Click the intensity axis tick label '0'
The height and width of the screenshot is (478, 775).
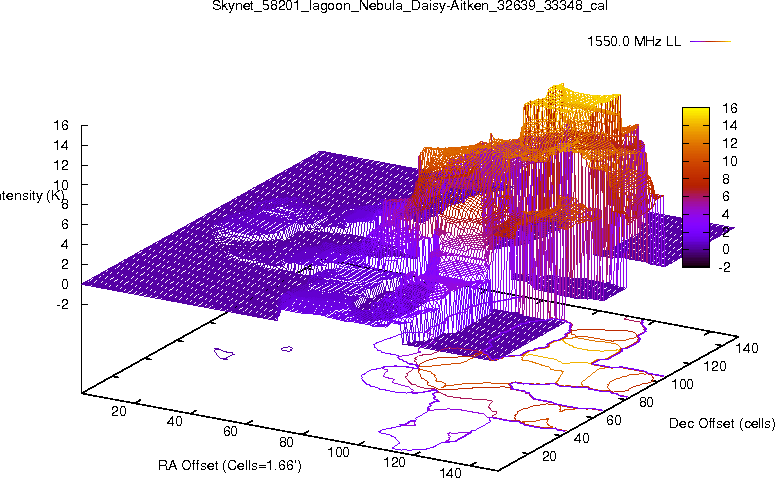pos(65,284)
